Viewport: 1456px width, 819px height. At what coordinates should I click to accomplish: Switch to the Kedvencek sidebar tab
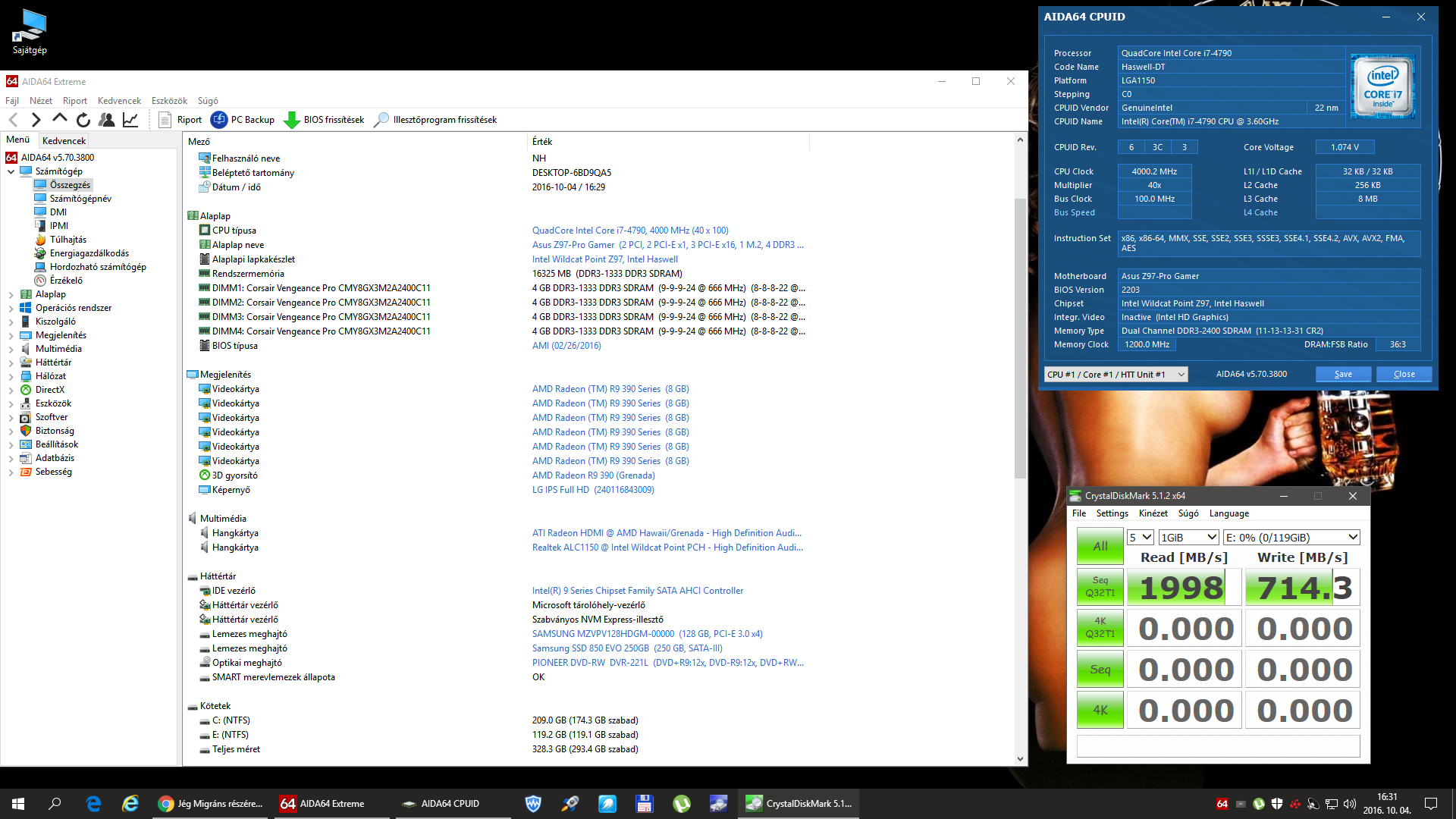pyautogui.click(x=64, y=141)
